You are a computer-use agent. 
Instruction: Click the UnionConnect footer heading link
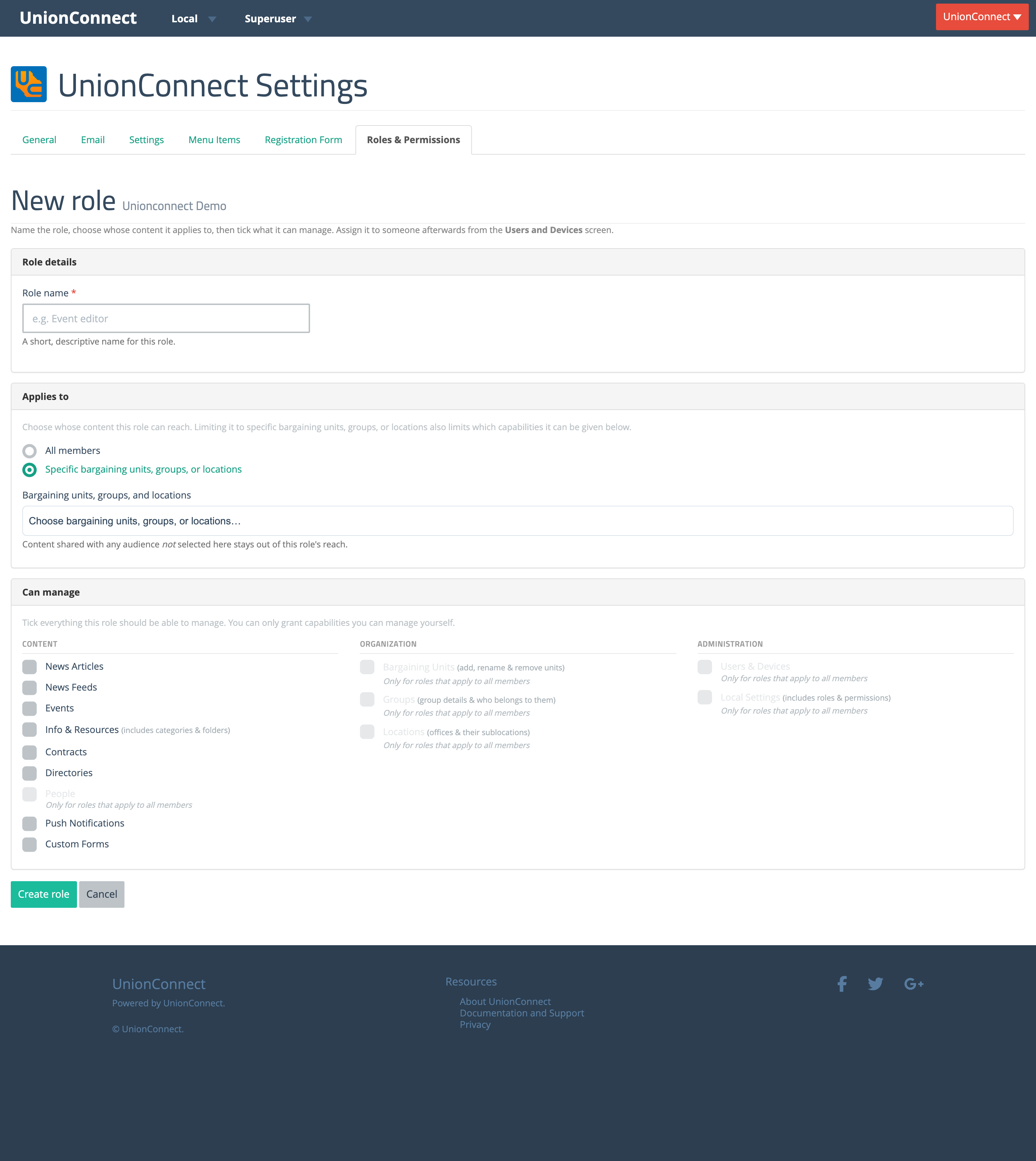[159, 984]
